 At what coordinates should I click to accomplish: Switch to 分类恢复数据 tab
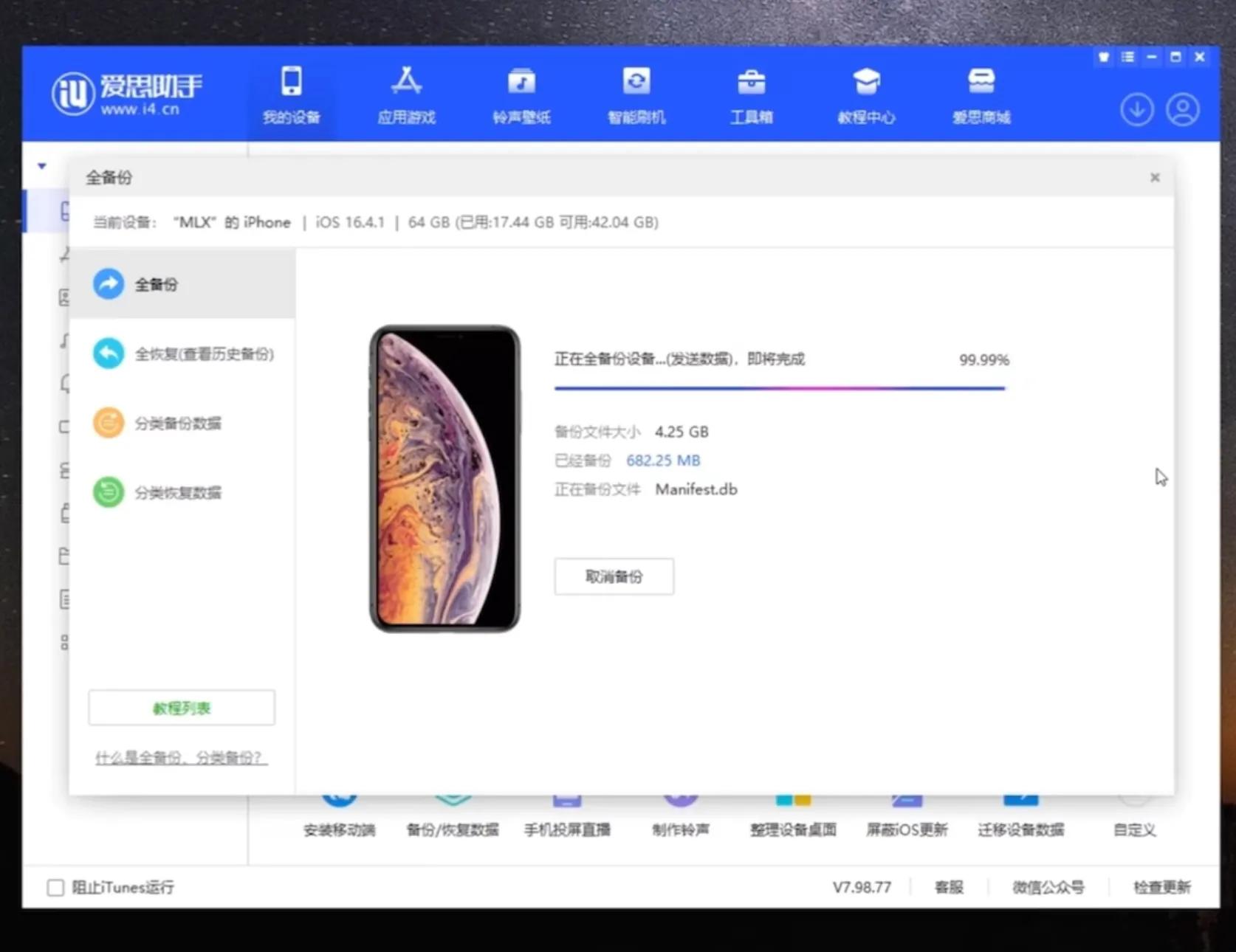coord(177,492)
